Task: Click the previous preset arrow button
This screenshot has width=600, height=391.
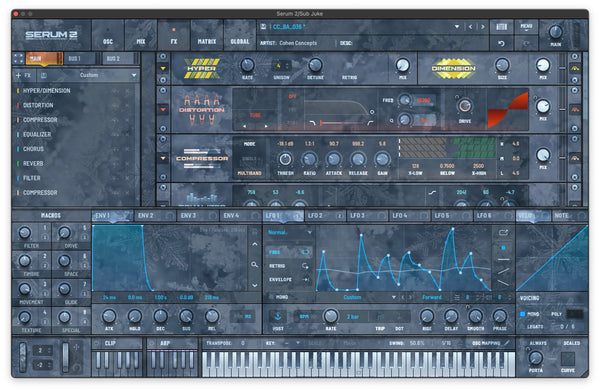Action: click(x=470, y=27)
